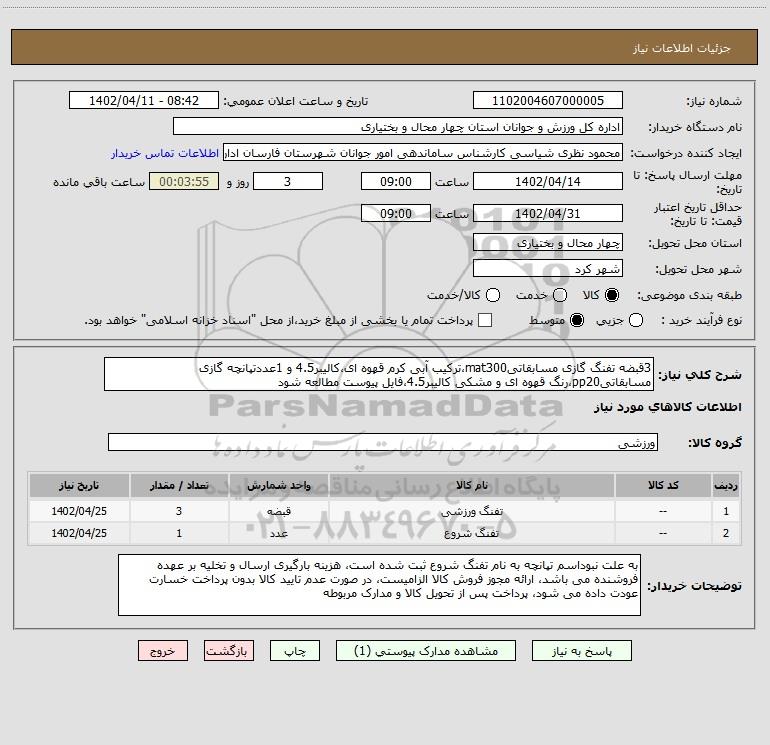Screen dimensions: 770x745
Task: Click the کد کالا column header
Action: point(663,485)
